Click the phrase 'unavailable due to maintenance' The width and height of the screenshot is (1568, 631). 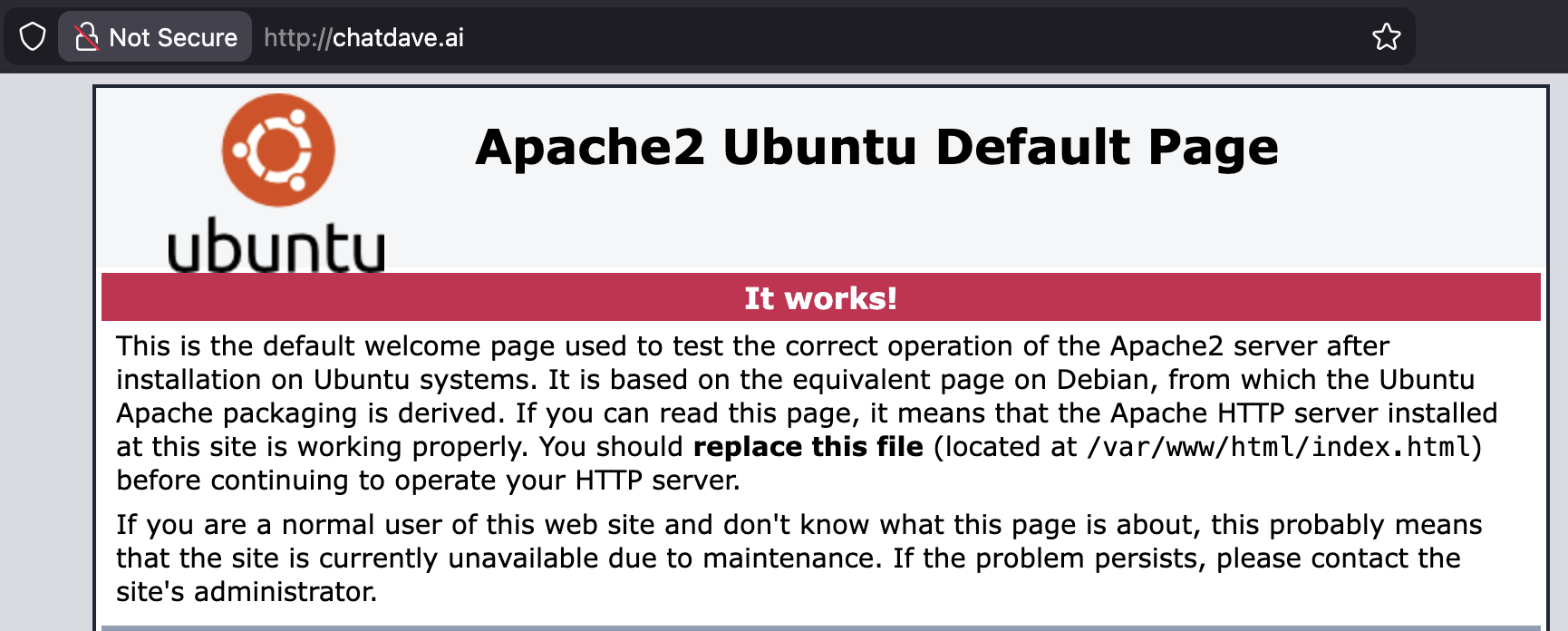[663, 558]
